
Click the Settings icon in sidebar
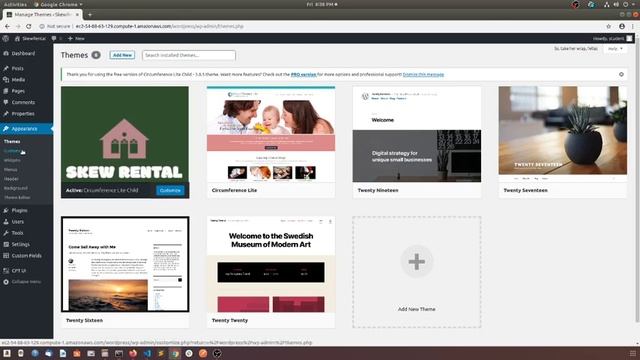(x=6, y=244)
